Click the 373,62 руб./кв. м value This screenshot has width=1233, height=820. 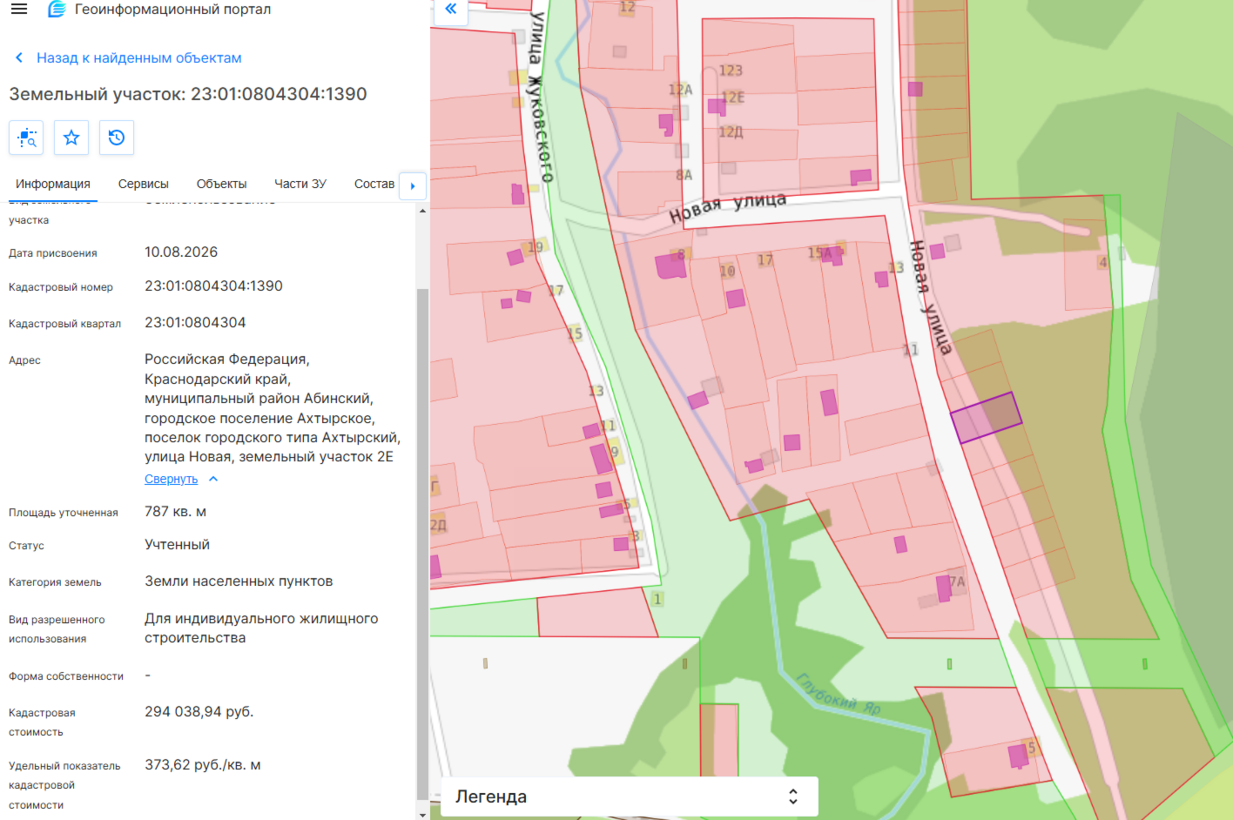coord(203,765)
